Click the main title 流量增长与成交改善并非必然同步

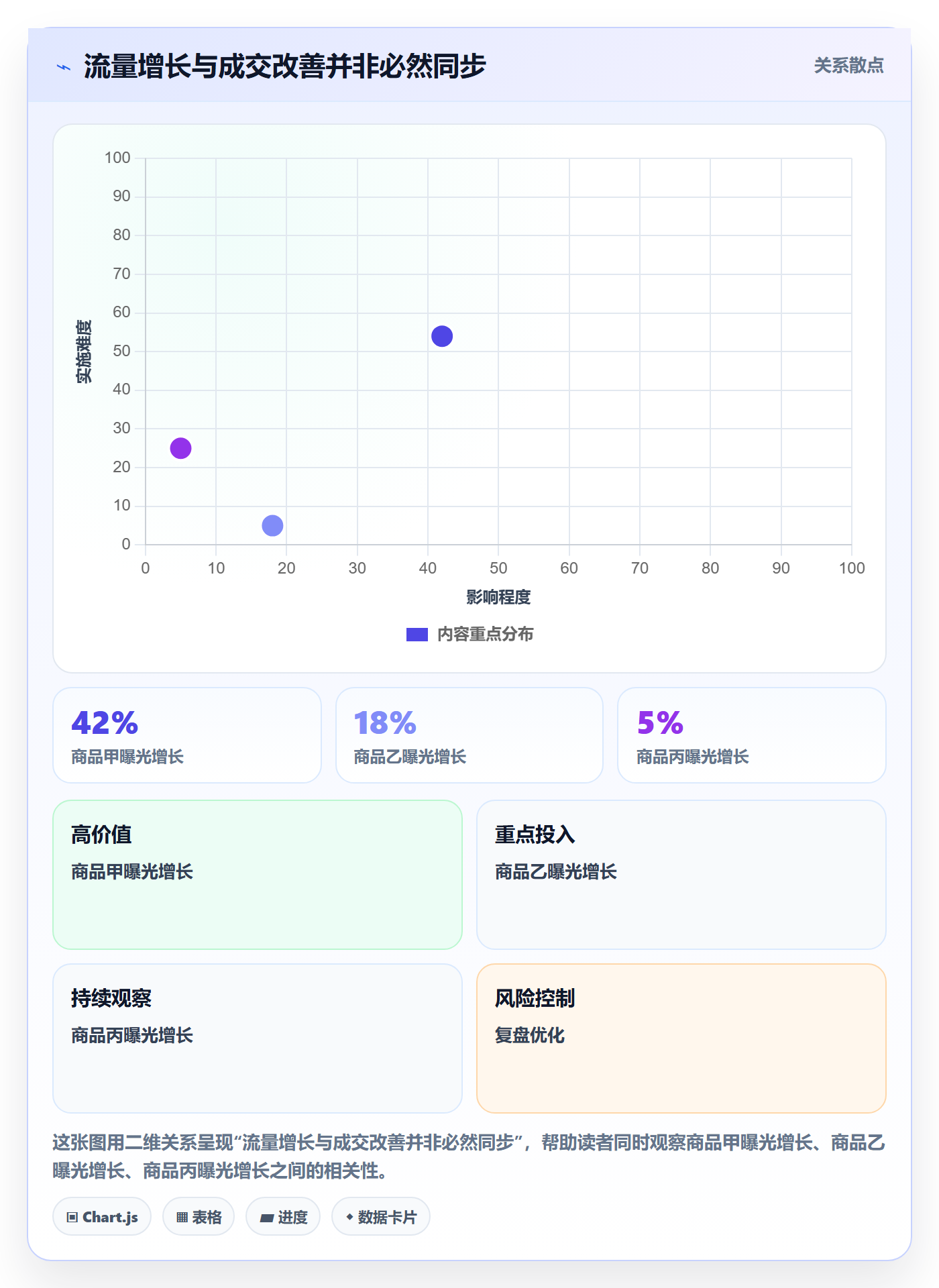(284, 66)
